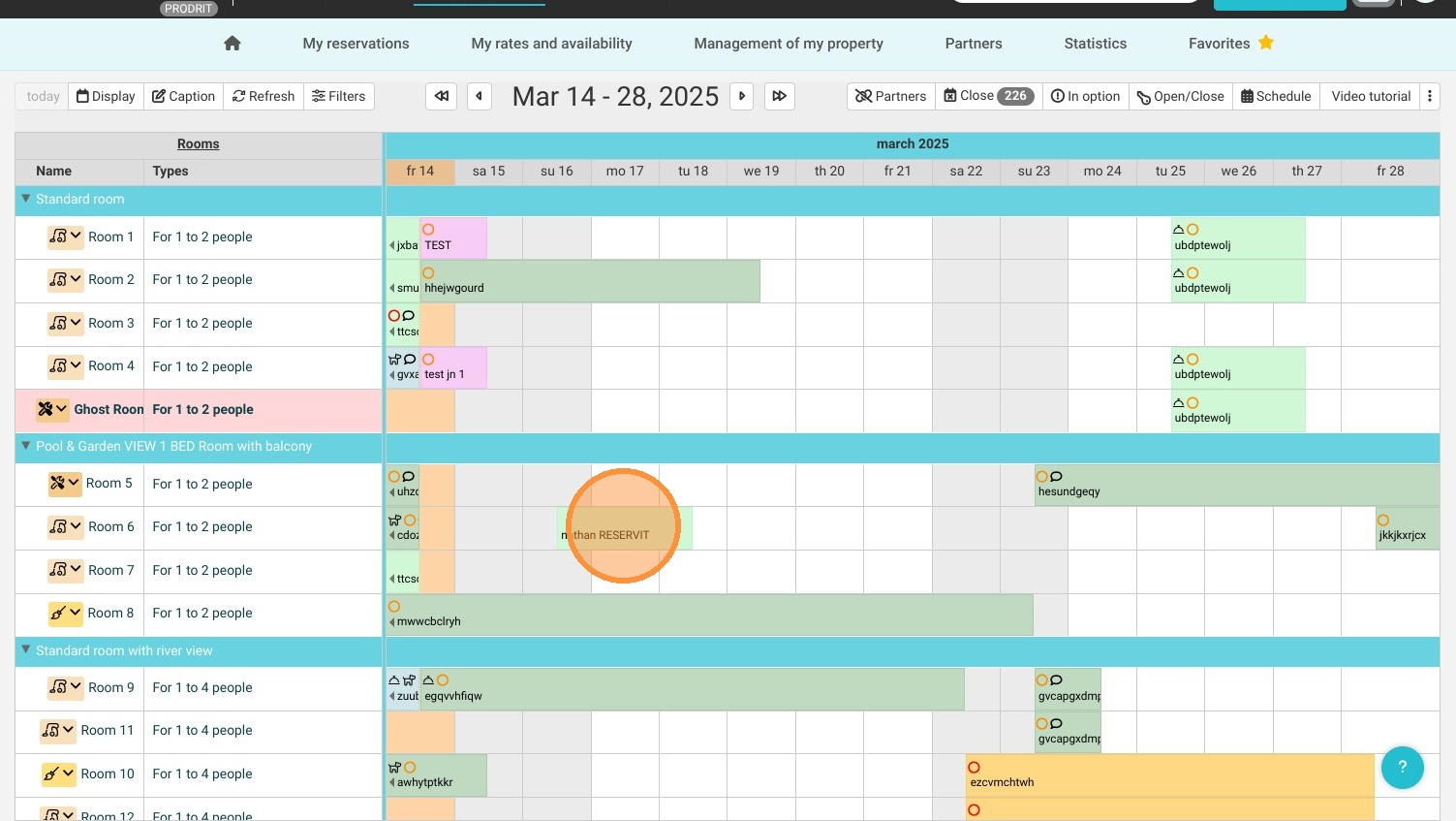Open the hhejwgourd reservation in Room 2

click(590, 280)
